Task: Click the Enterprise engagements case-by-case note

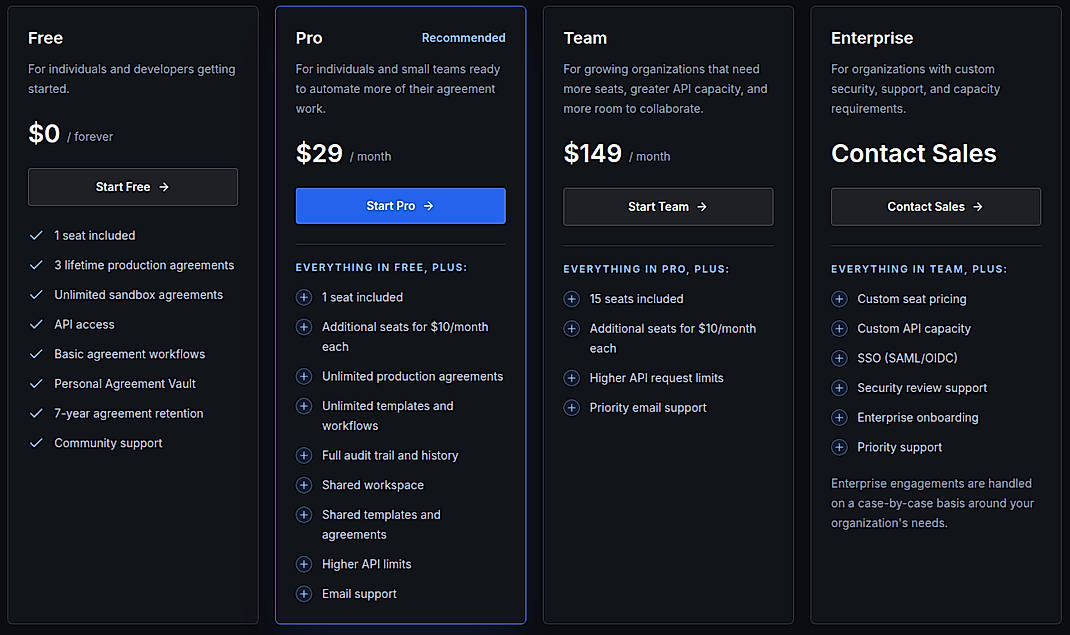Action: 932,503
